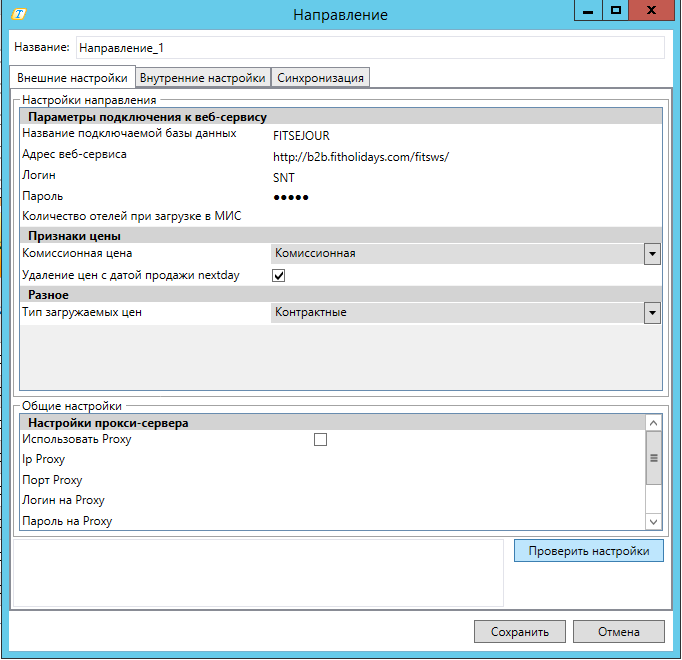Close the Направление dialog window
The height and width of the screenshot is (660, 682).
[653, 10]
